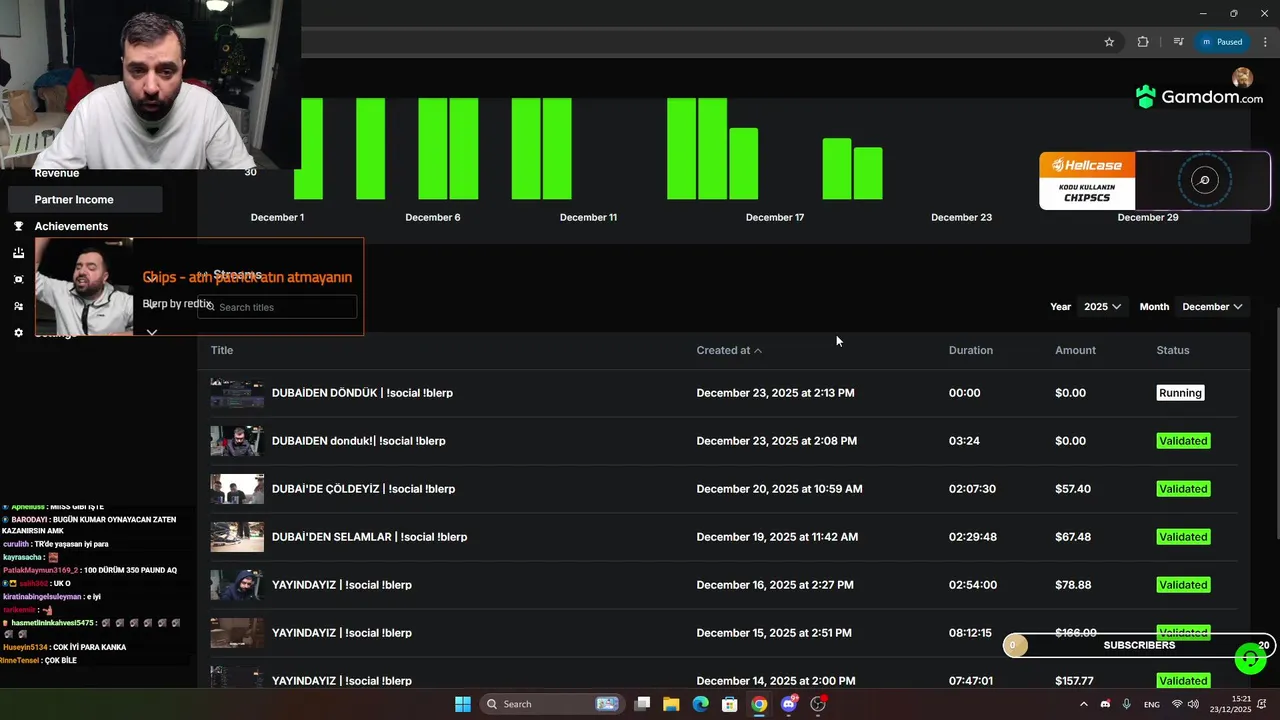Click the $57.40 amount cell

coord(1073,489)
